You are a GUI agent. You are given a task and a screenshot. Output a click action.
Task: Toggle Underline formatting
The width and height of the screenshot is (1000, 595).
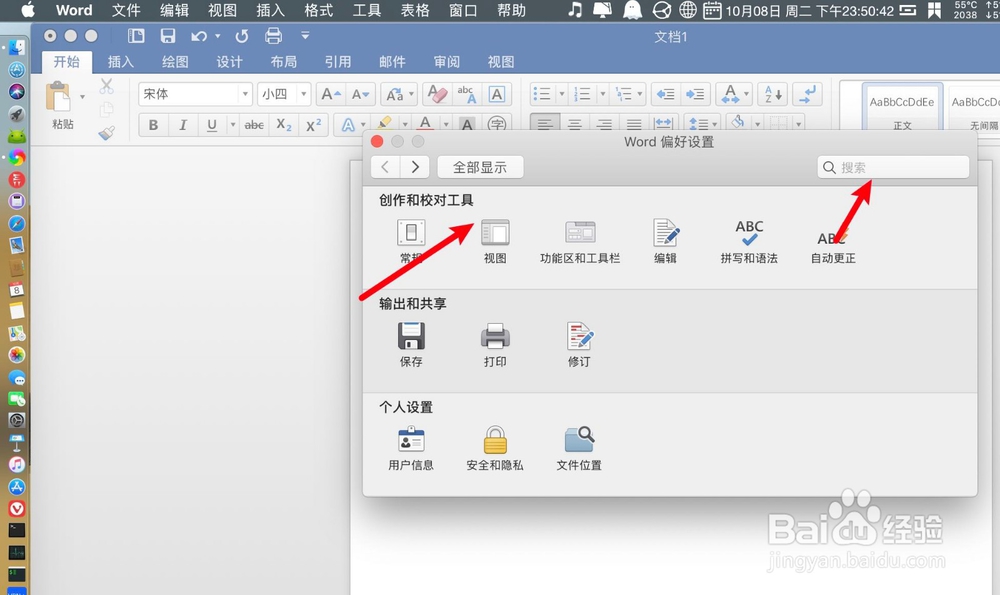coord(212,125)
